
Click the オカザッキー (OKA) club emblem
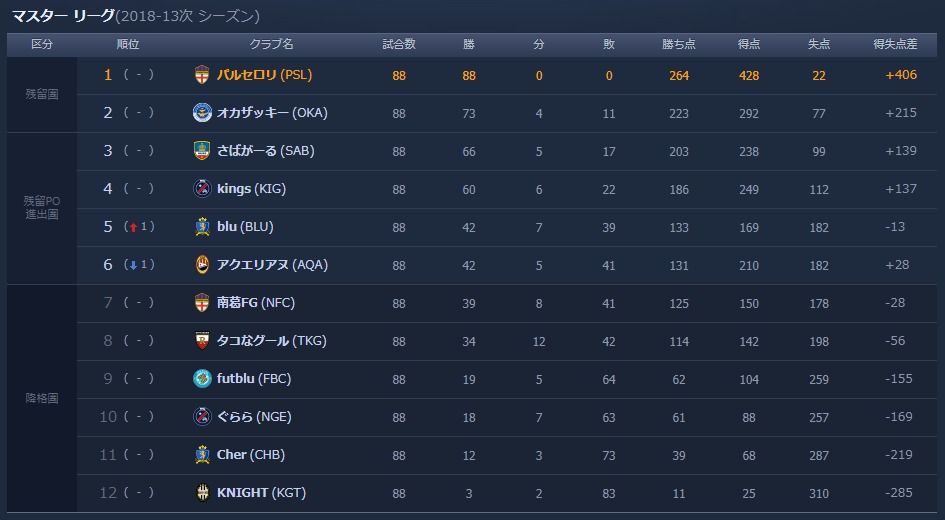[x=202, y=113]
